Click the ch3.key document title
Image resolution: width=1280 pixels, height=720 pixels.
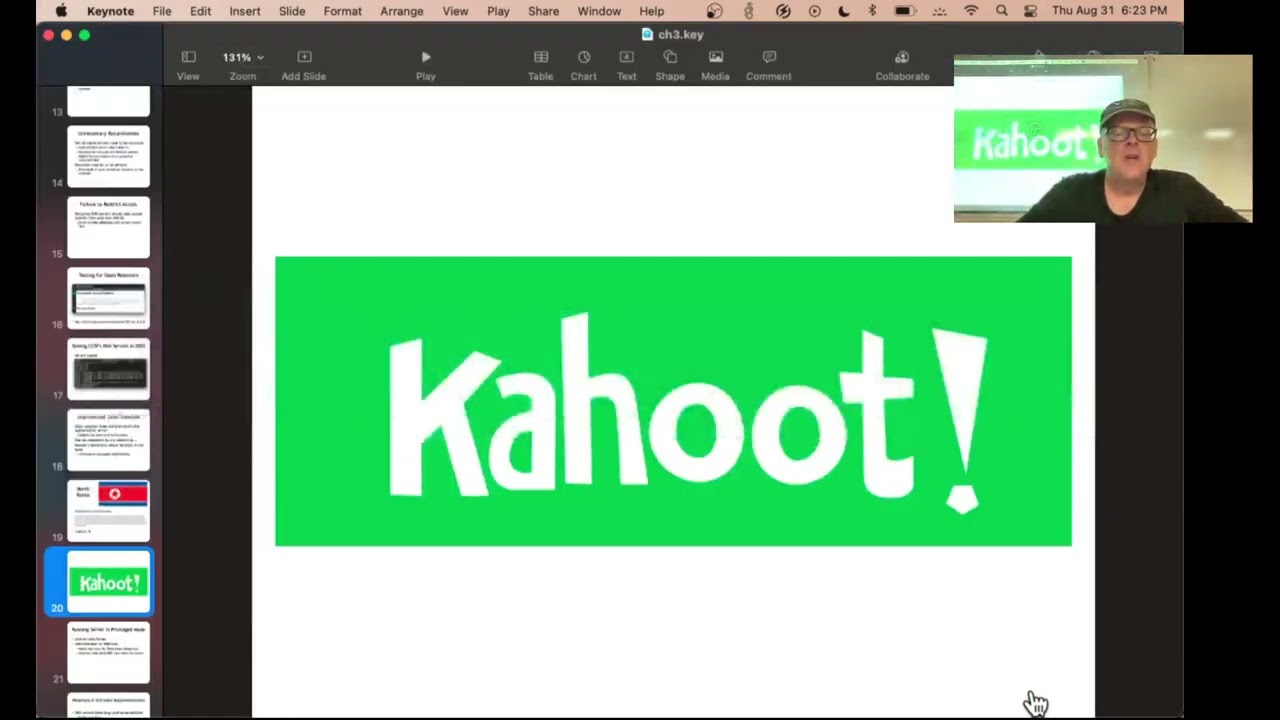pos(681,34)
